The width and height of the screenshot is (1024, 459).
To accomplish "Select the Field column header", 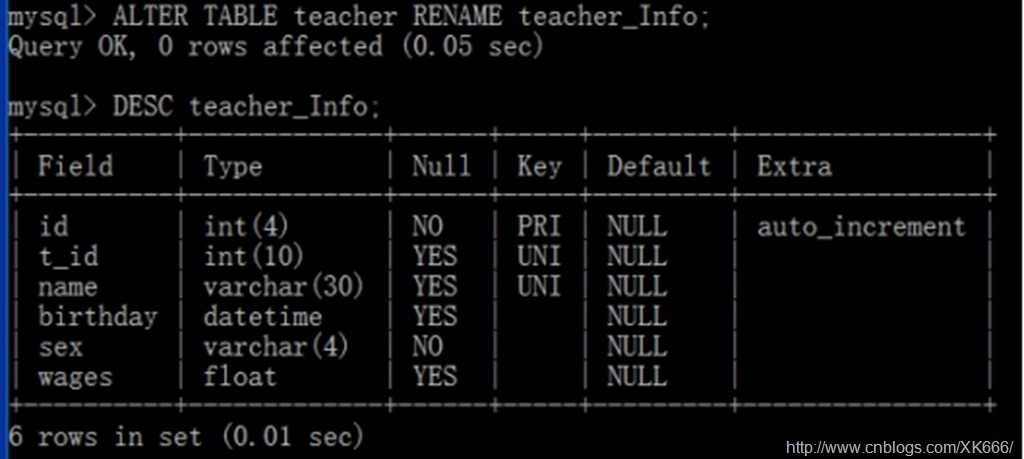I will coord(75,166).
